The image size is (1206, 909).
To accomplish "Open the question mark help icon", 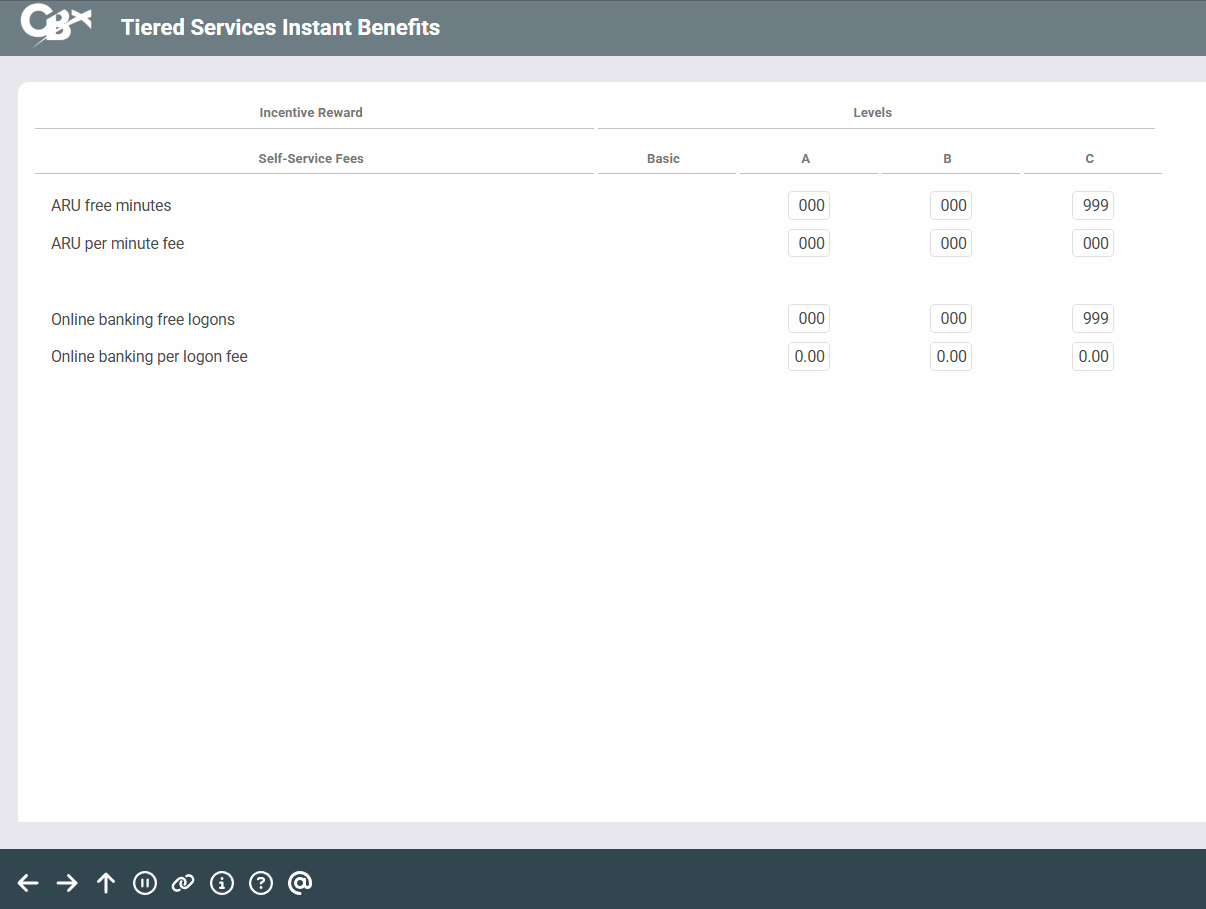I will (x=261, y=882).
